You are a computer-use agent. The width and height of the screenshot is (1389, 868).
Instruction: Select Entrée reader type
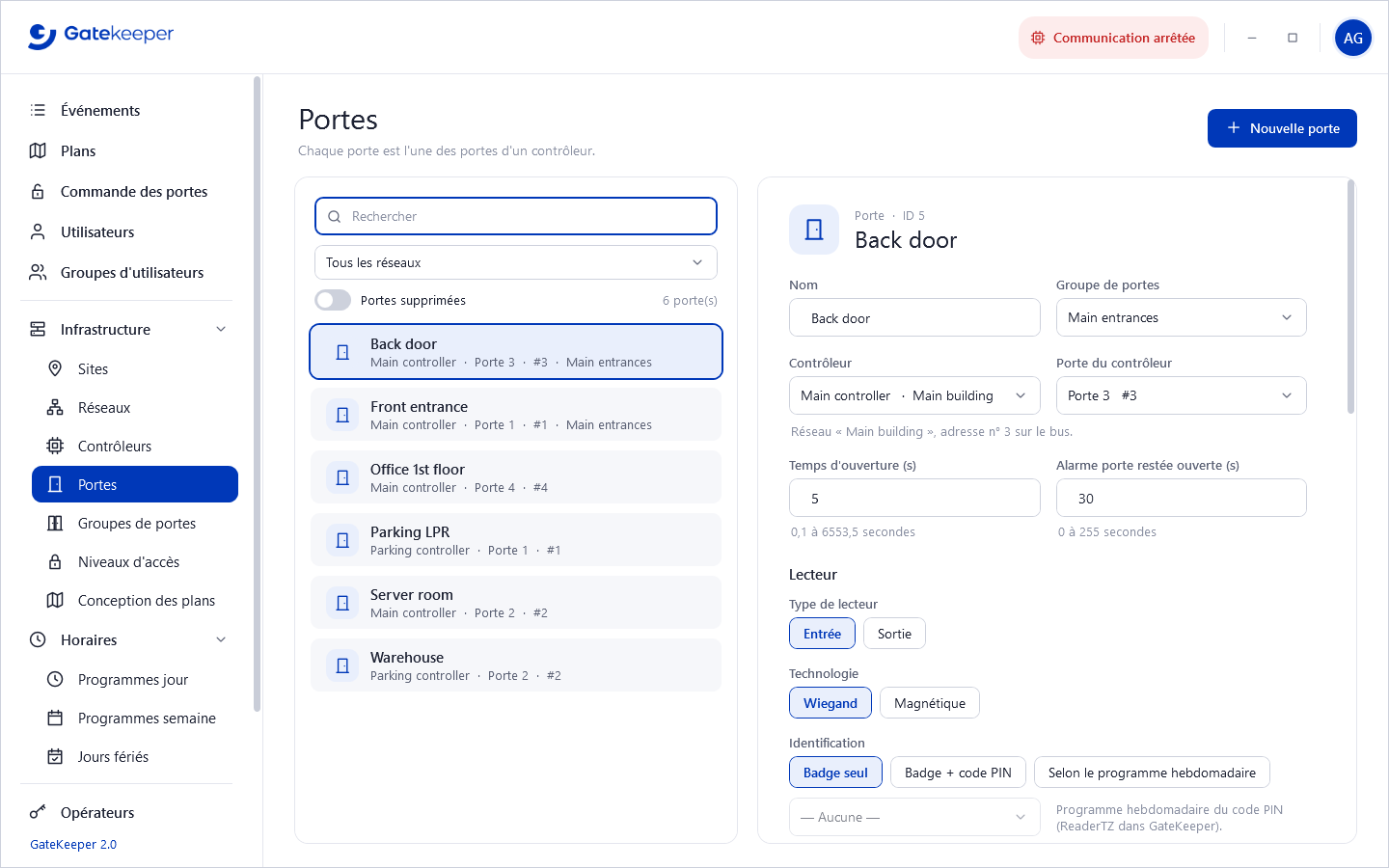click(x=822, y=634)
